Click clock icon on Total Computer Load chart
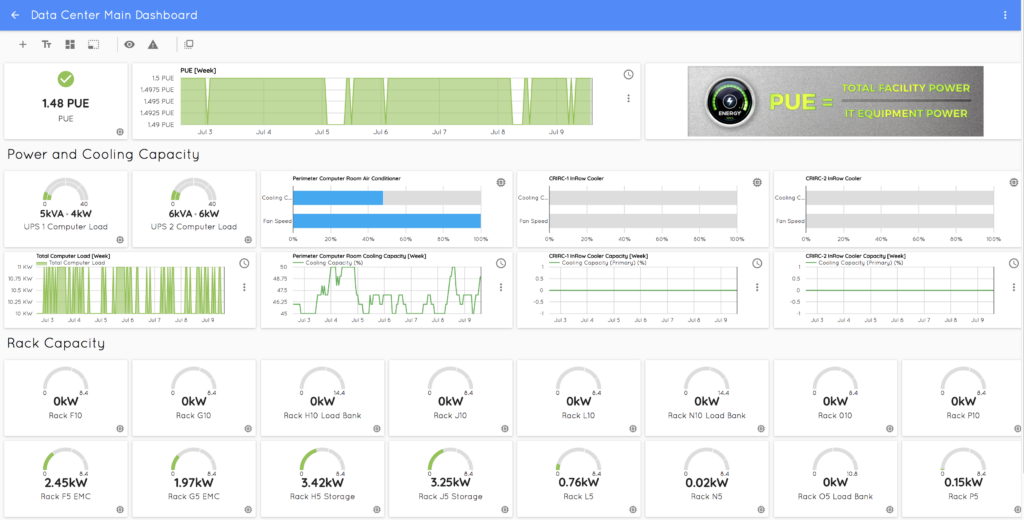 tap(245, 263)
